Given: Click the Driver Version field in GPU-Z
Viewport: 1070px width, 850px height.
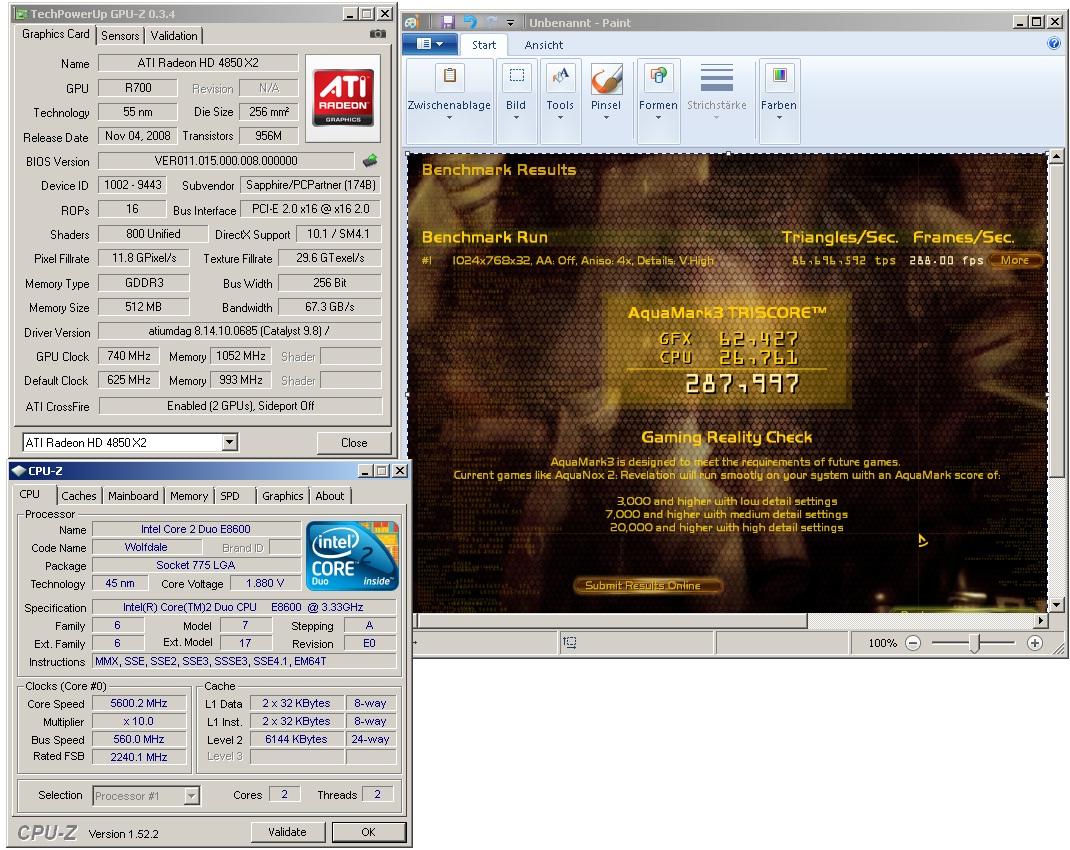Looking at the screenshot, I should pos(240,332).
